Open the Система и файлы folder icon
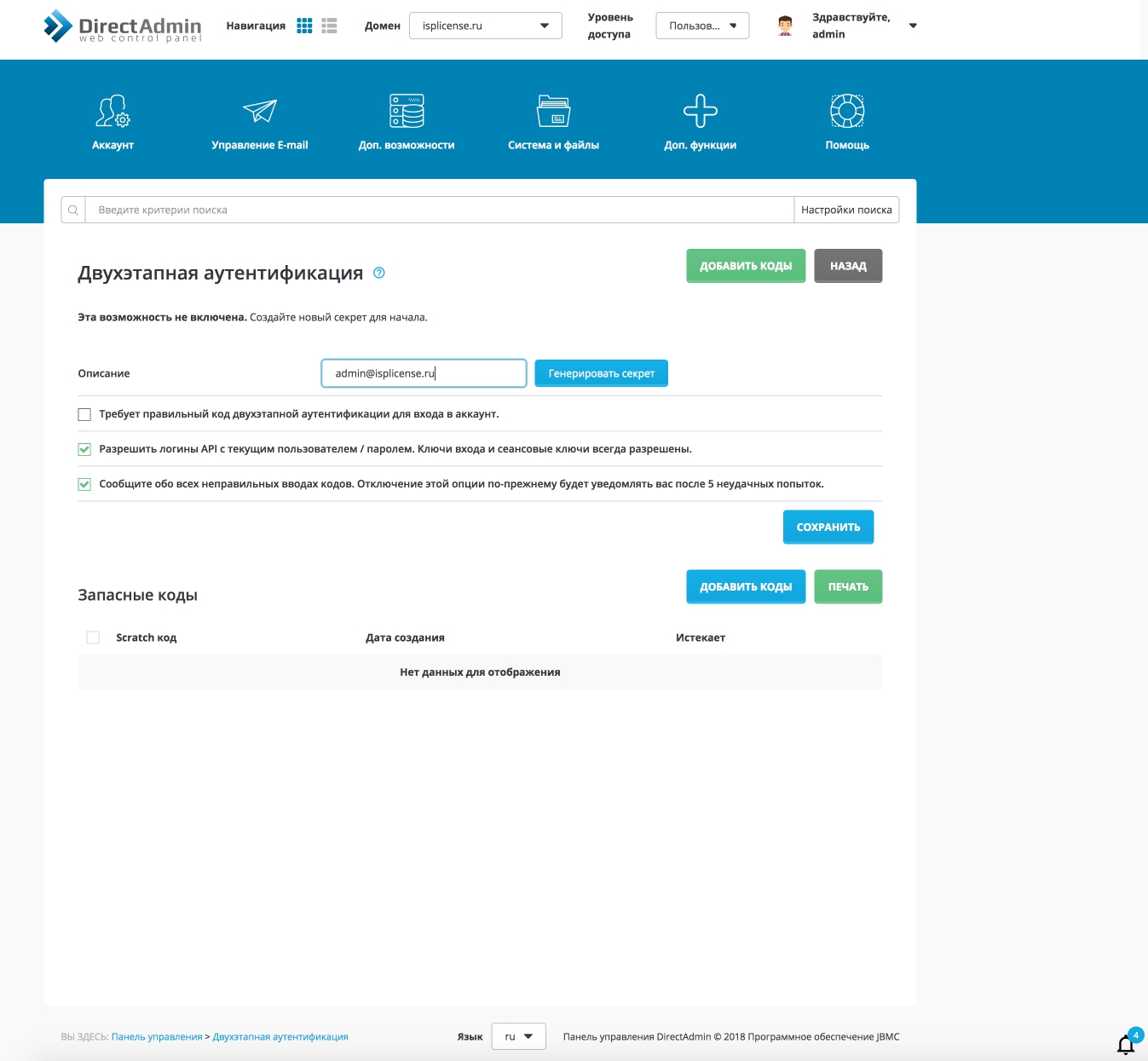The width and height of the screenshot is (1148, 1061). [x=553, y=112]
